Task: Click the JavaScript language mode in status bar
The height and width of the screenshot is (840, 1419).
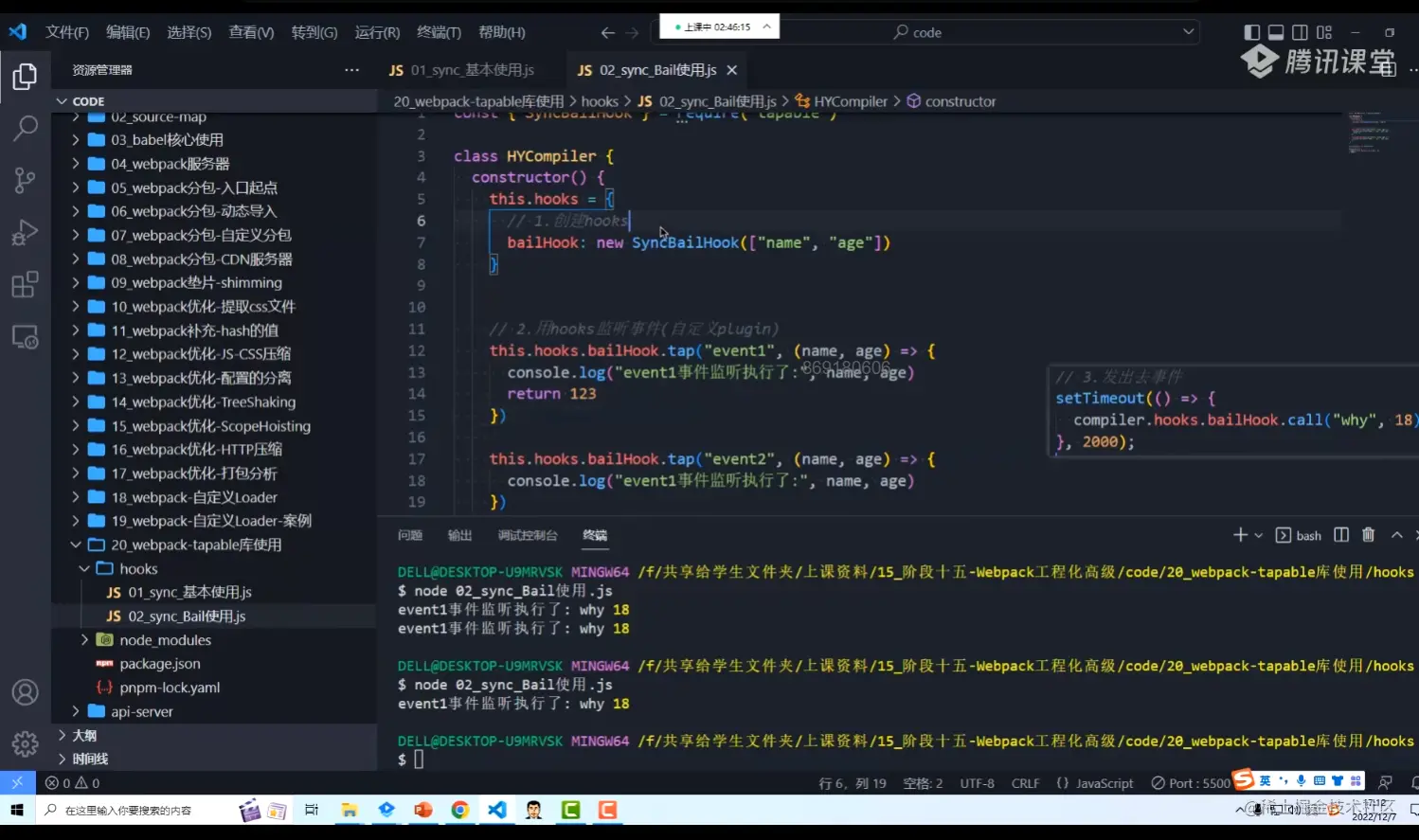Action: pyautogui.click(x=1095, y=783)
